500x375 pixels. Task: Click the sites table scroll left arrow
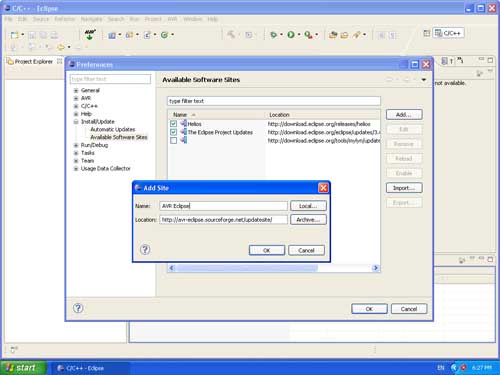(172, 268)
